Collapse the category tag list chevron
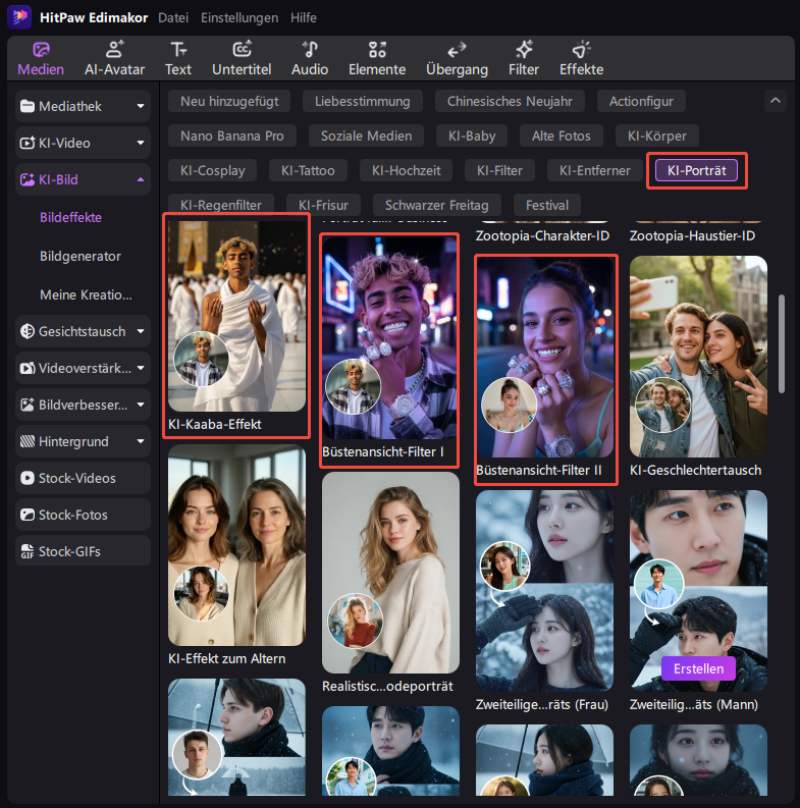This screenshot has width=800, height=808. pyautogui.click(x=774, y=101)
